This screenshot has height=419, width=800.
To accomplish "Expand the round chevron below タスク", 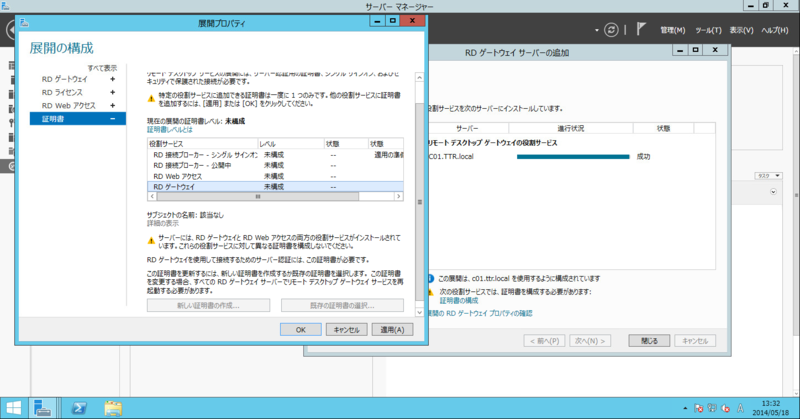I will pos(773,192).
